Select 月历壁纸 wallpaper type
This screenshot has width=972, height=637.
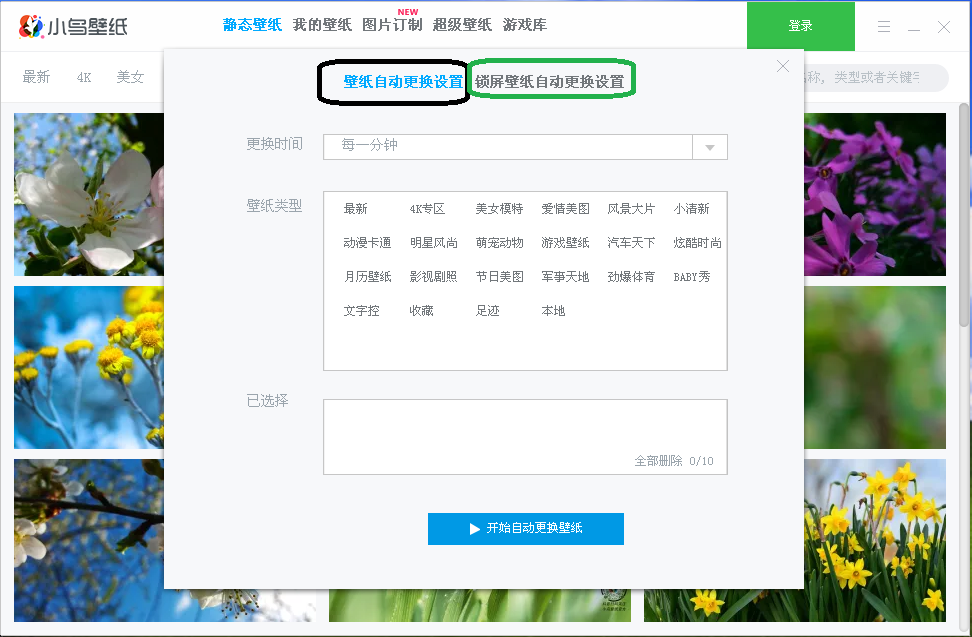[x=367, y=277]
